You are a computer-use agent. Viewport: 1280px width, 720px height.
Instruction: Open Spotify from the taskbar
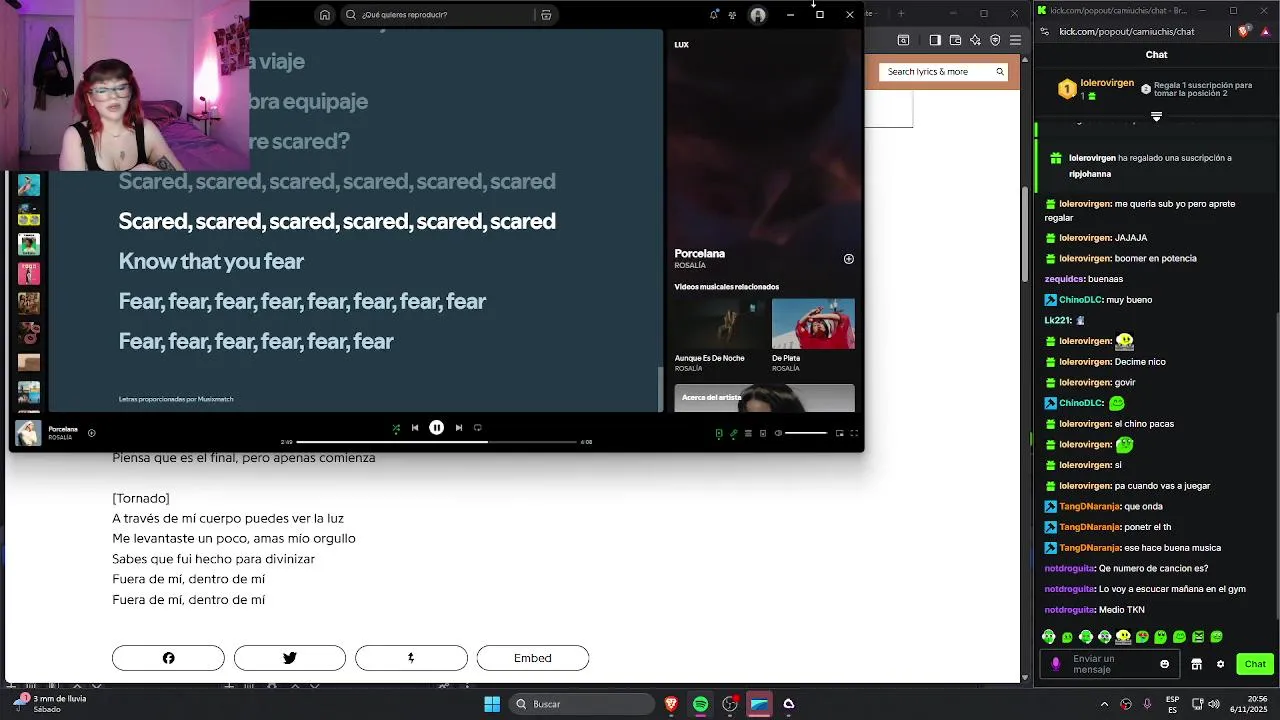(x=700, y=704)
